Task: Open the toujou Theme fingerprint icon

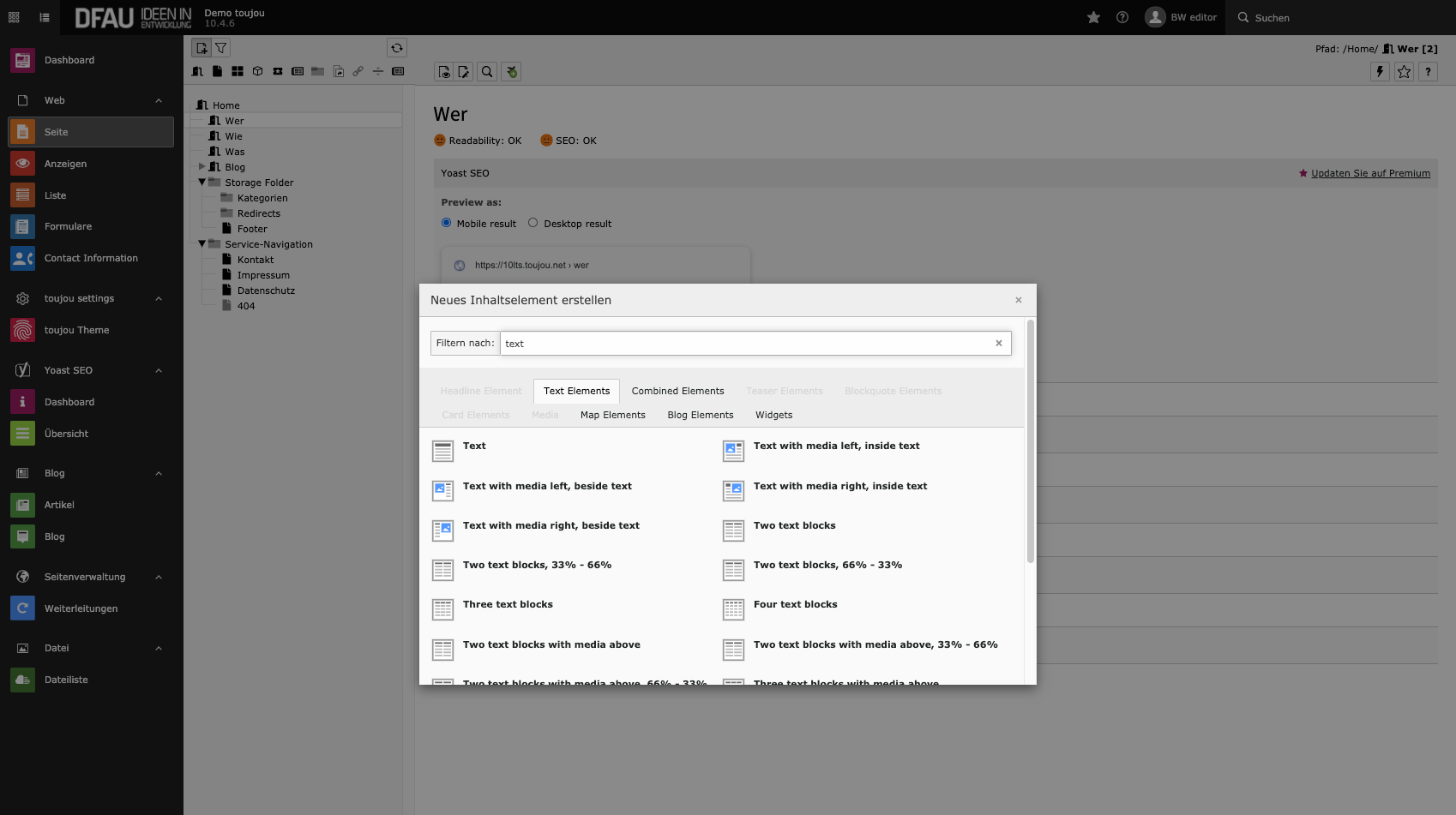Action: pyautogui.click(x=23, y=330)
